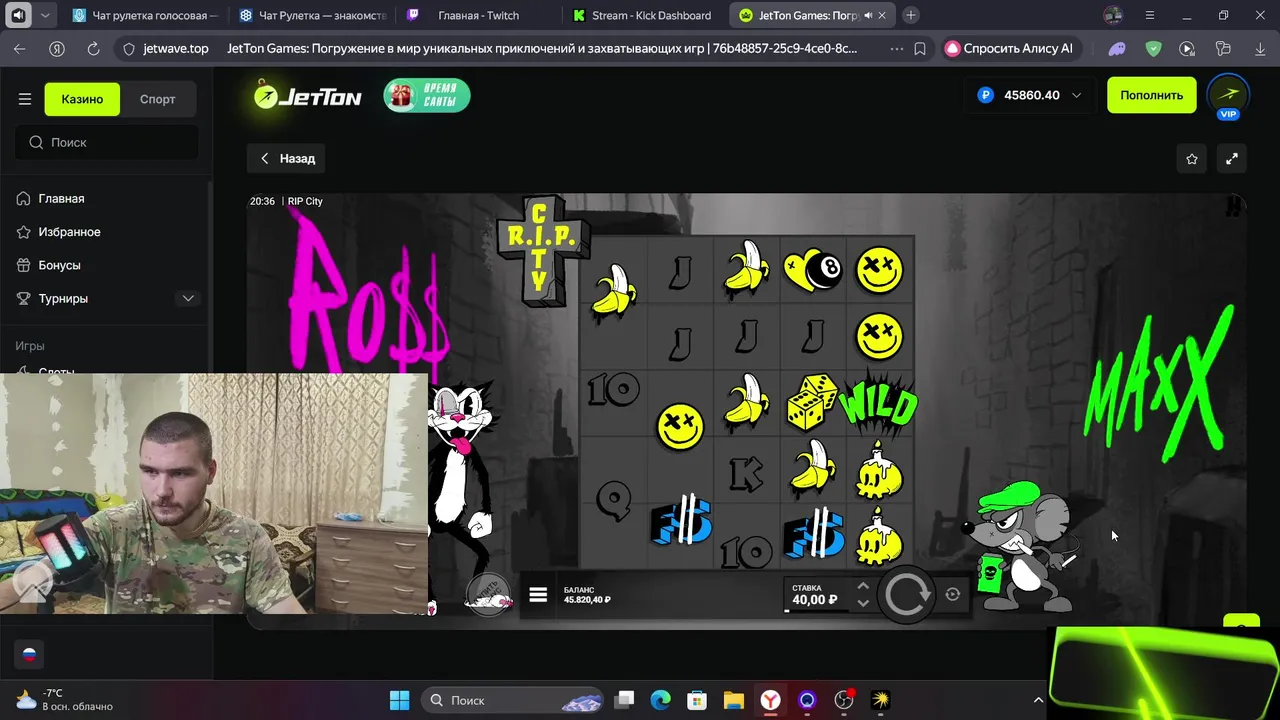Increase the bet with up arrow
This screenshot has height=720, width=1280.
(863, 586)
